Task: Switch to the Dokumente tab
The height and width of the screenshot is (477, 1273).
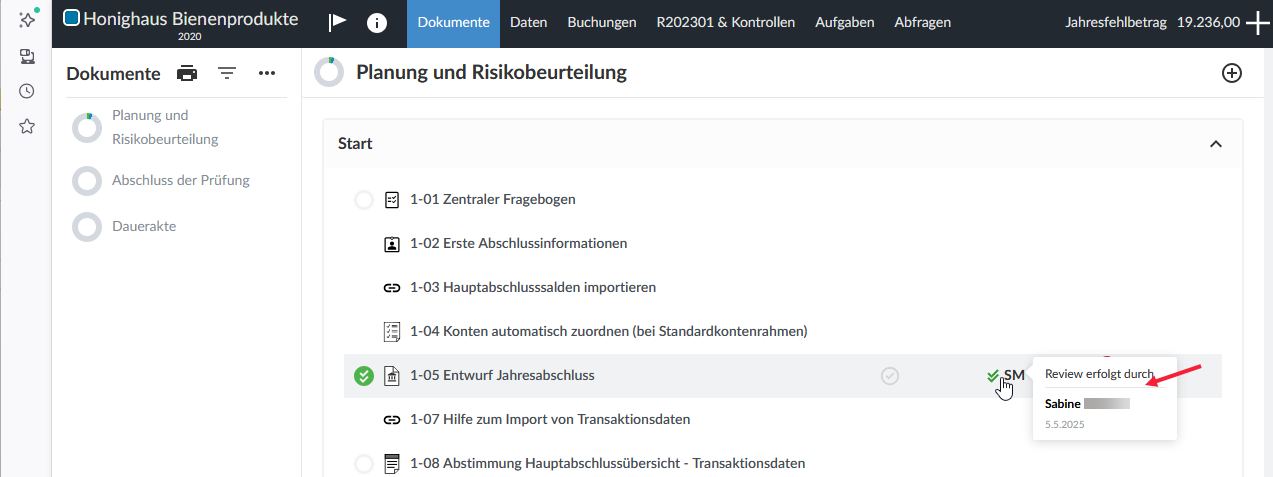Action: pos(453,23)
